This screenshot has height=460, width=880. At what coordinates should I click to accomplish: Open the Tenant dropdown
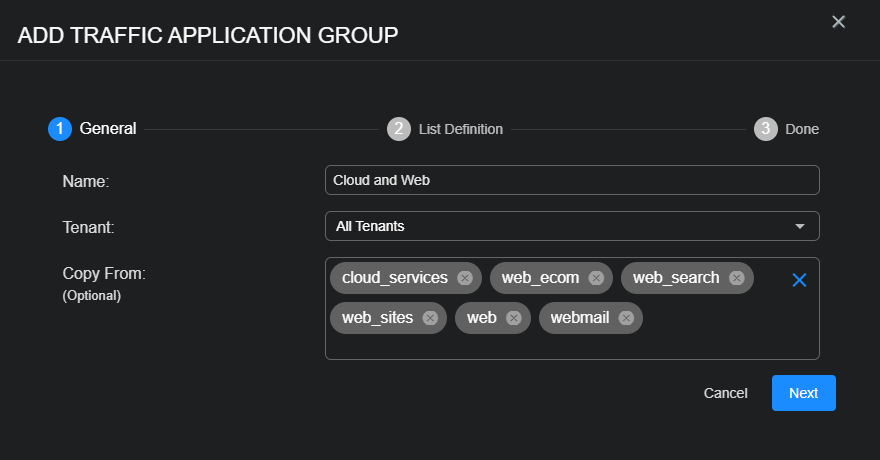[x=572, y=226]
